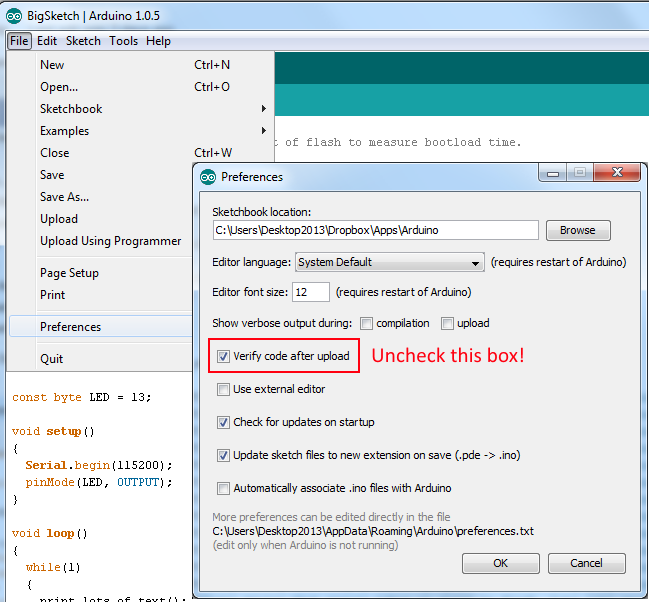Image resolution: width=649 pixels, height=602 pixels.
Task: Click the preferences.txt file path
Action: [x=373, y=531]
